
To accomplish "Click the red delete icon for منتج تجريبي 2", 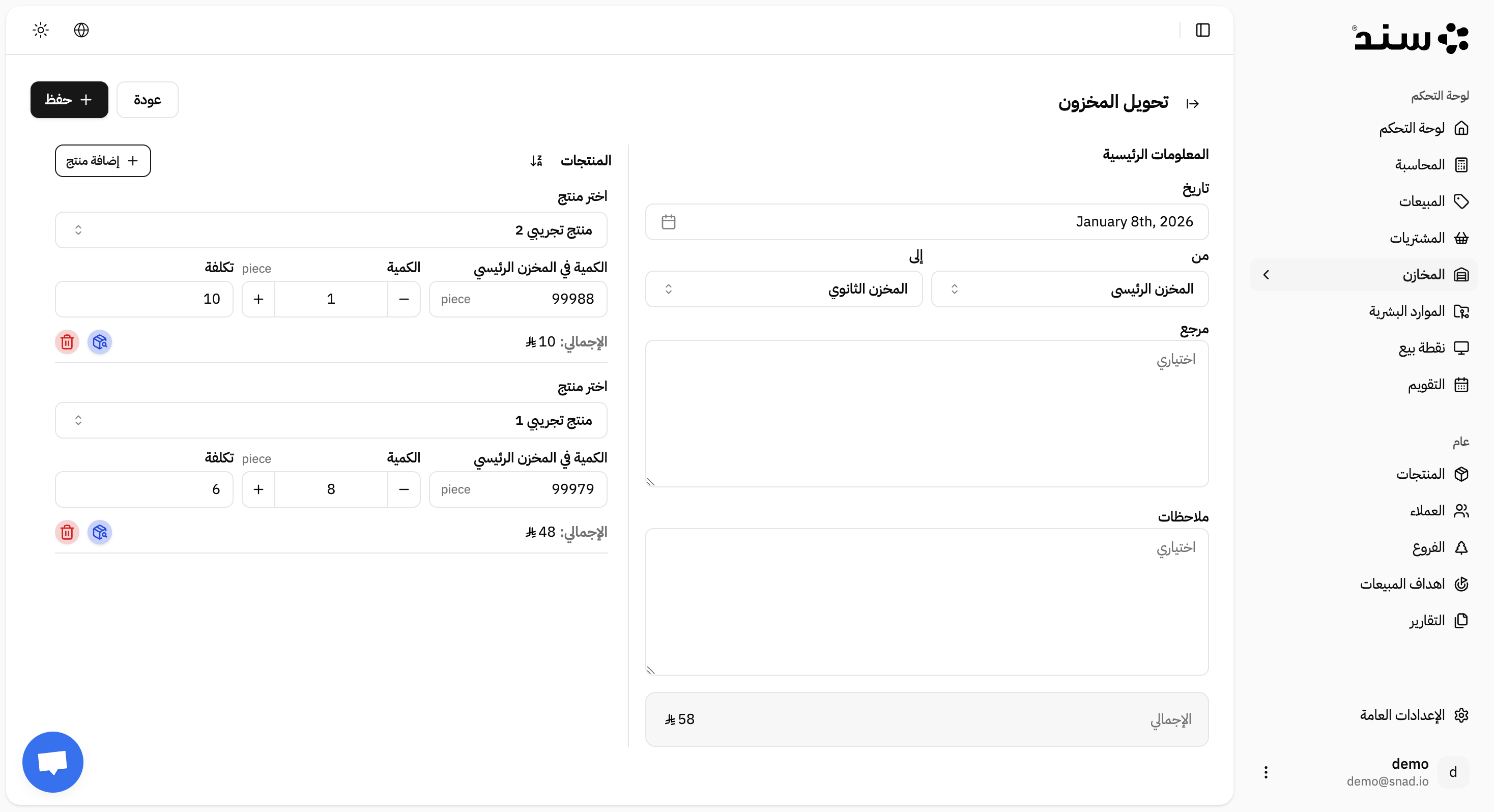I will coord(67,342).
